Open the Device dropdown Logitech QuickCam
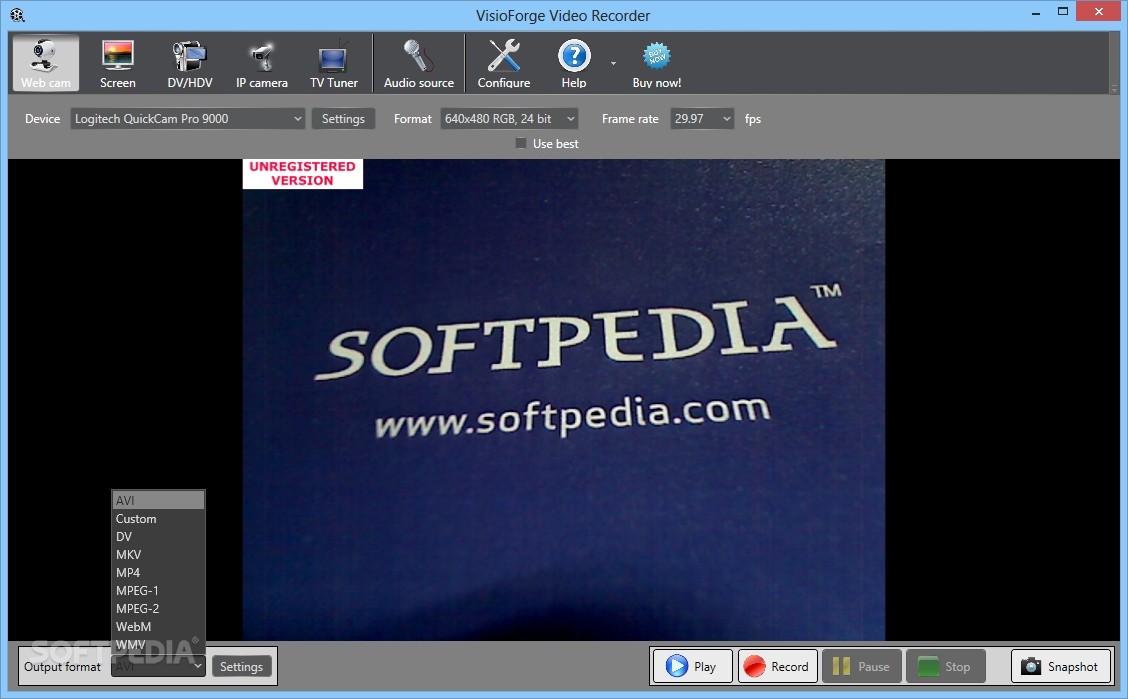Viewport: 1128px width, 699px height. coord(187,119)
